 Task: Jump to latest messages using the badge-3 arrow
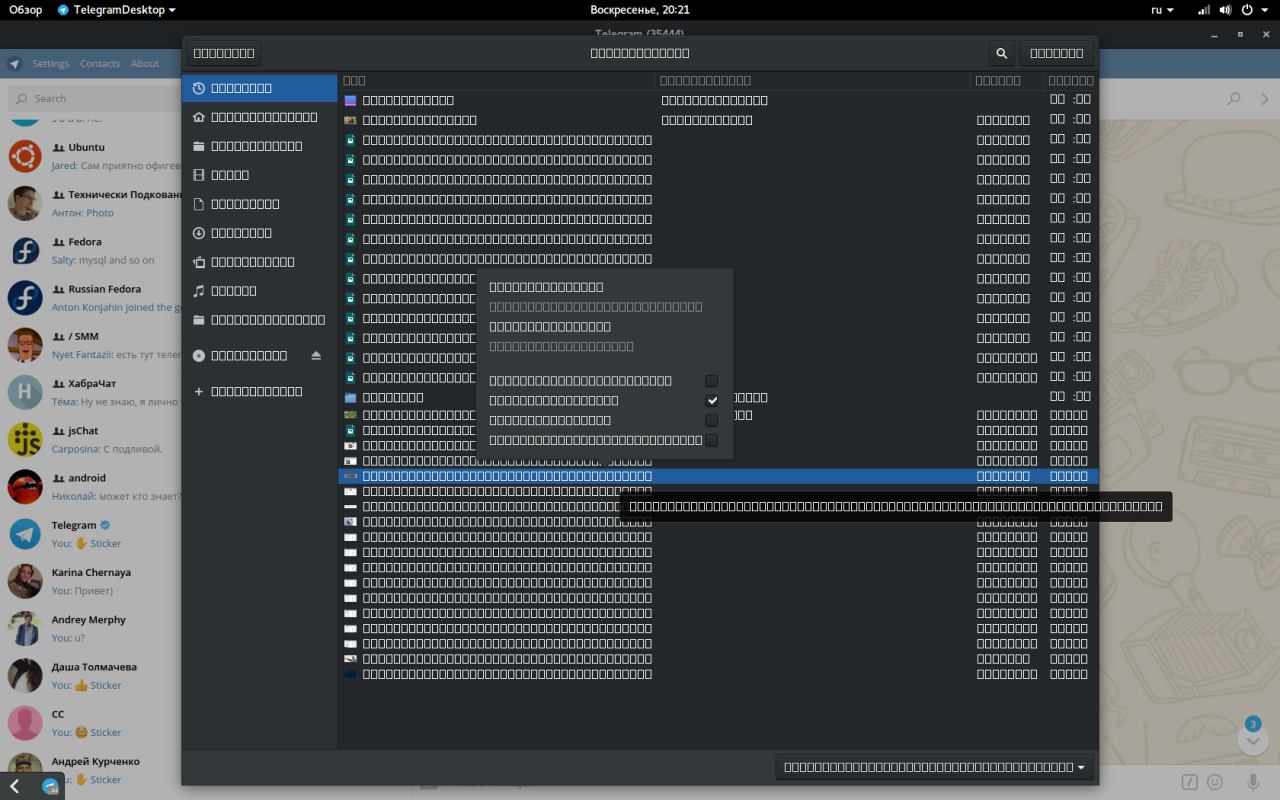pos(1253,739)
